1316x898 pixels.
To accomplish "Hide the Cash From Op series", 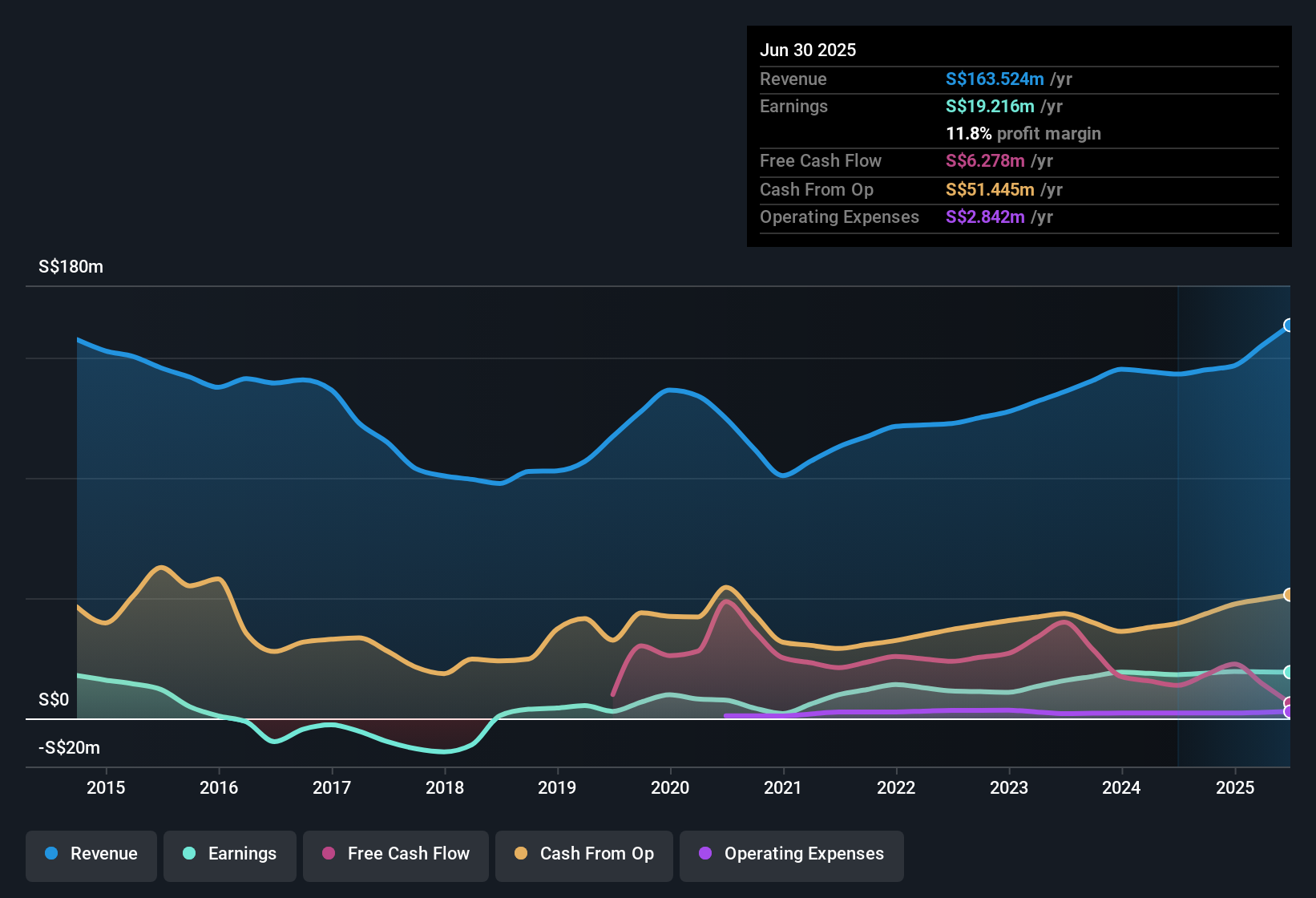I will [x=584, y=854].
